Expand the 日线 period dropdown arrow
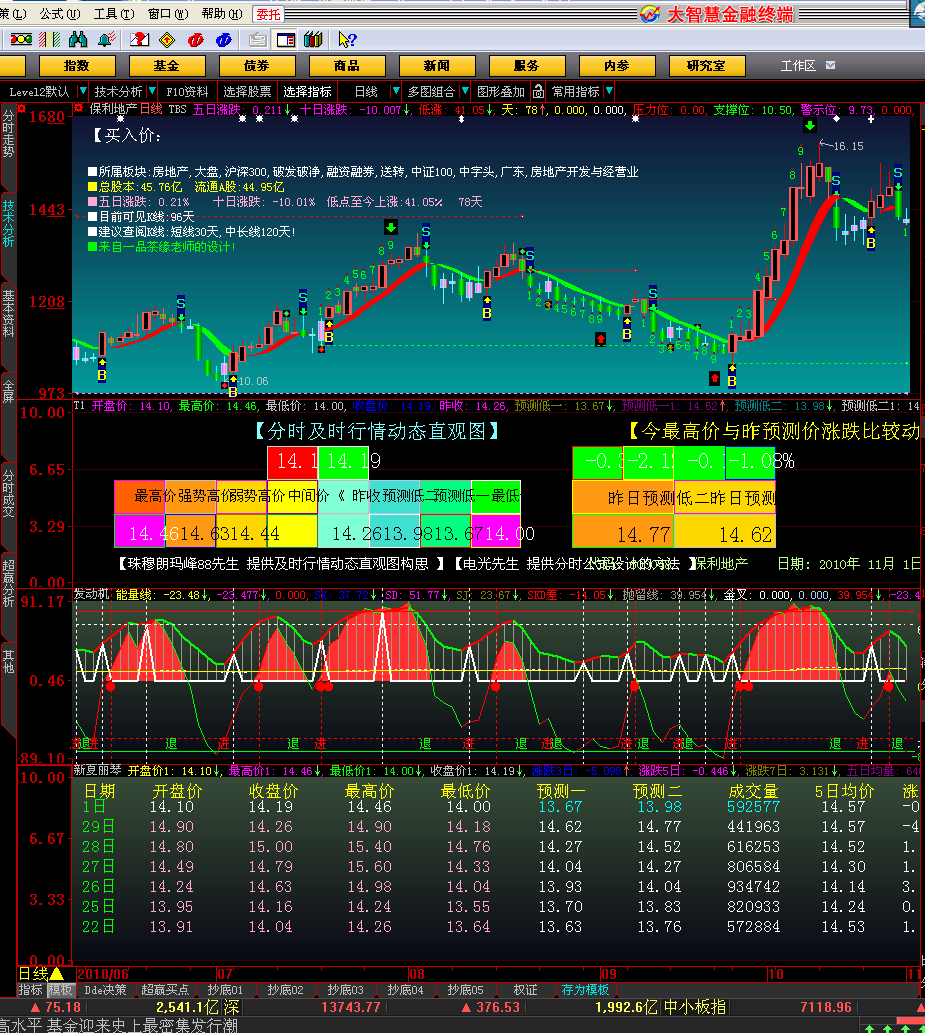Viewport: 925px width, 1033px height. click(395, 91)
